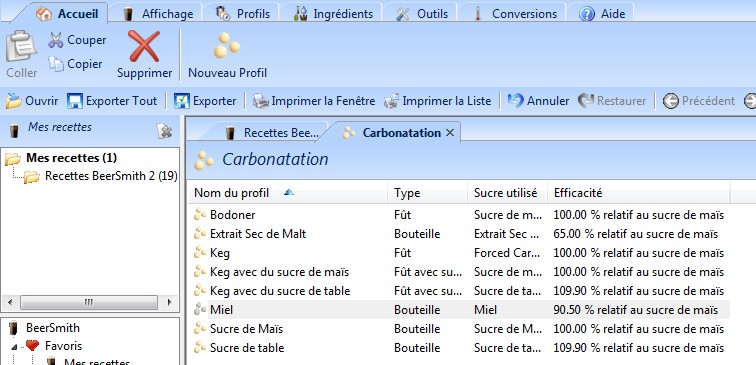Click the 65.00 % efficiency cell

coord(635,234)
